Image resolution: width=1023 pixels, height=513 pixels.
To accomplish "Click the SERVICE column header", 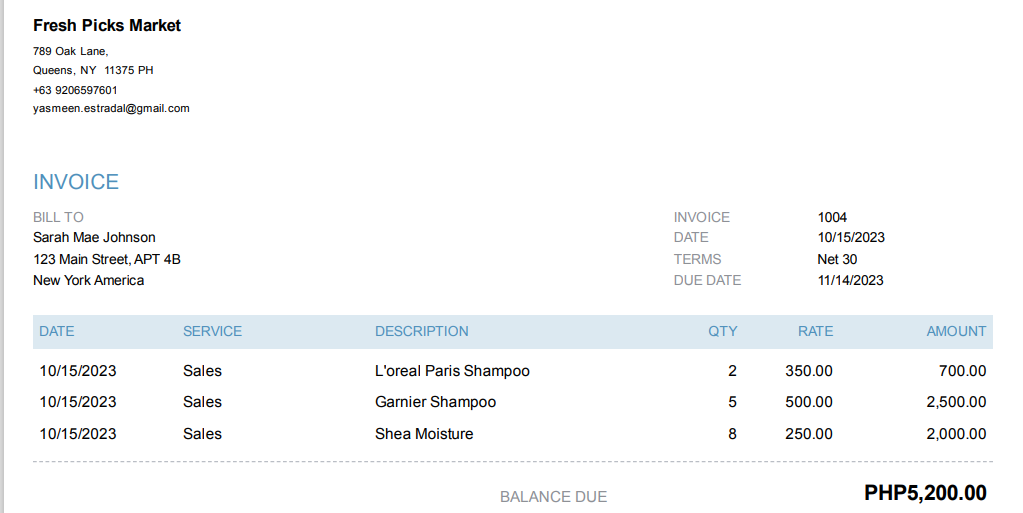I will (212, 331).
